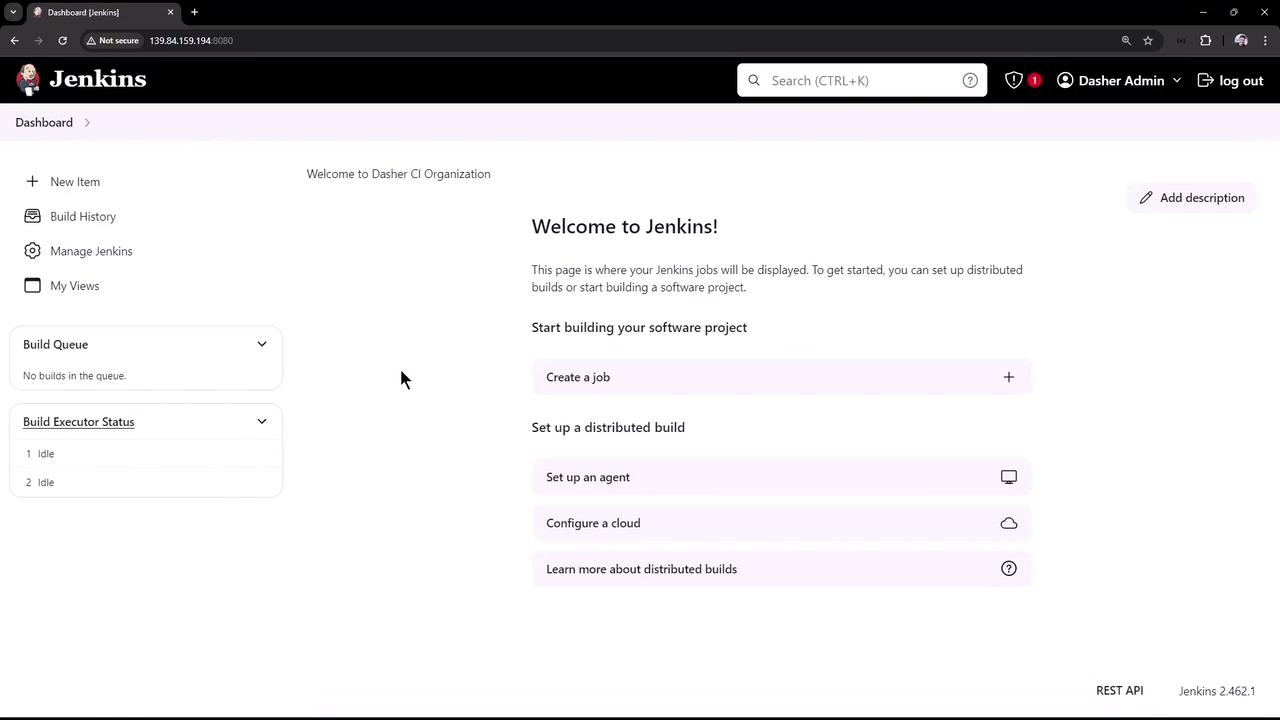This screenshot has height=720, width=1280.
Task: Select executor 2 Idle row
Action: (146, 482)
